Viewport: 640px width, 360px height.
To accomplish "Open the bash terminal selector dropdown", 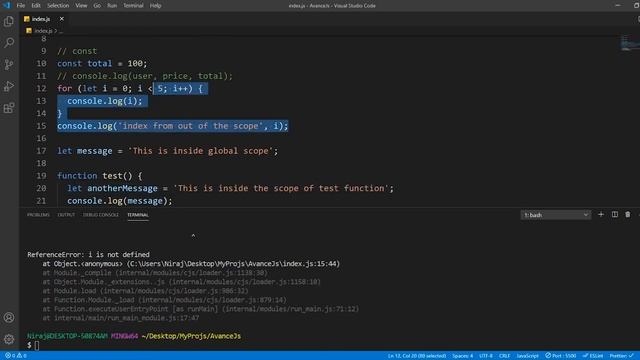I will pos(556,215).
